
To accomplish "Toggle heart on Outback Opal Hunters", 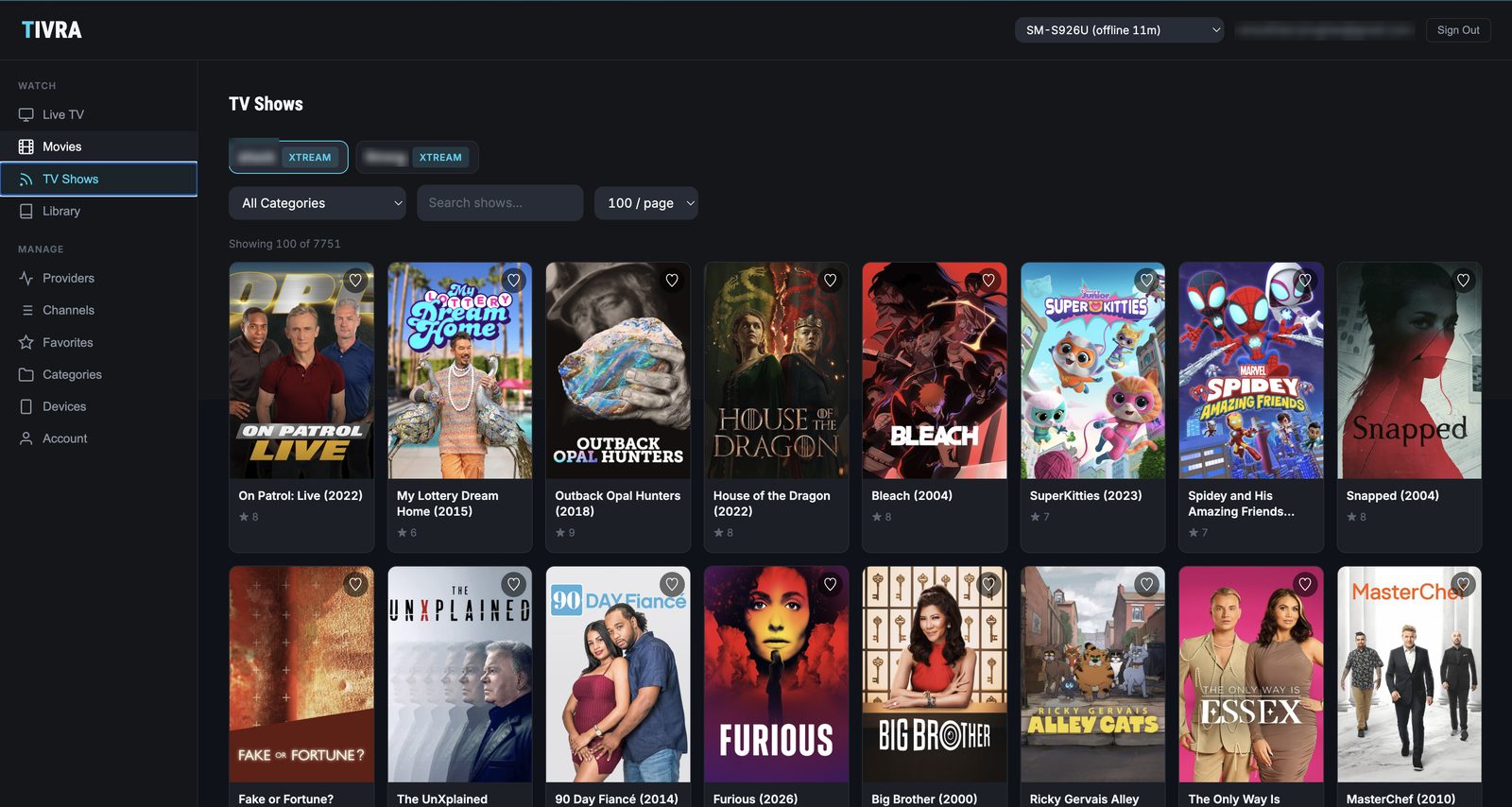I will pos(672,280).
